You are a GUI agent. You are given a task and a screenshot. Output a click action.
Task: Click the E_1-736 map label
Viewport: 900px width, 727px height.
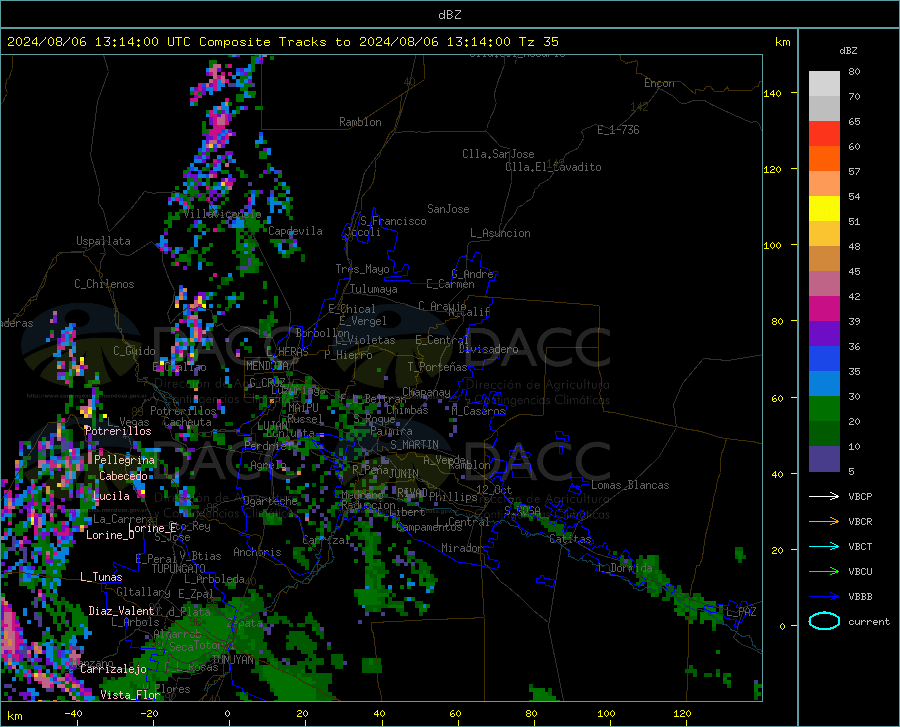click(618, 130)
